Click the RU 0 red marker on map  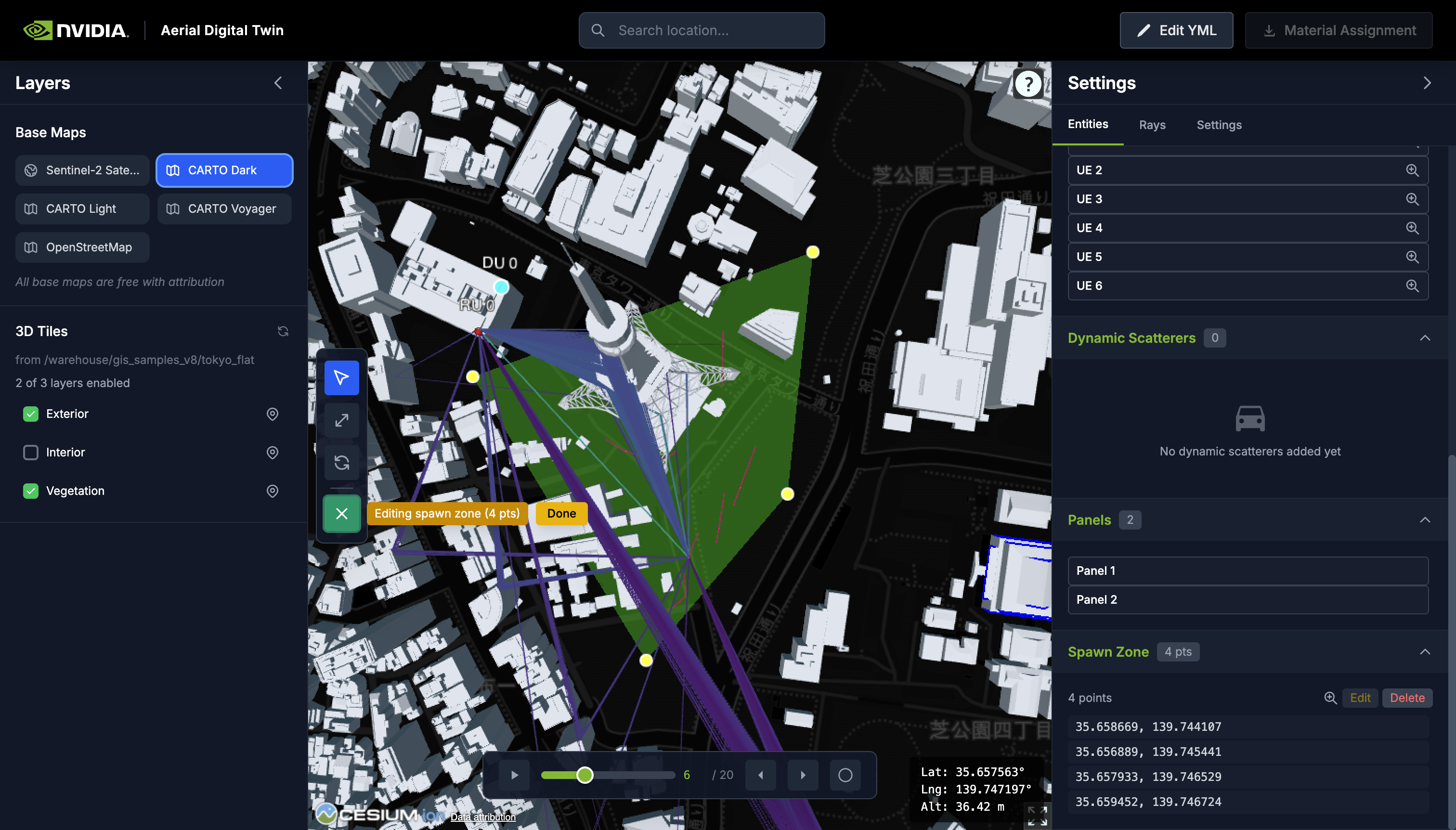[x=478, y=331]
